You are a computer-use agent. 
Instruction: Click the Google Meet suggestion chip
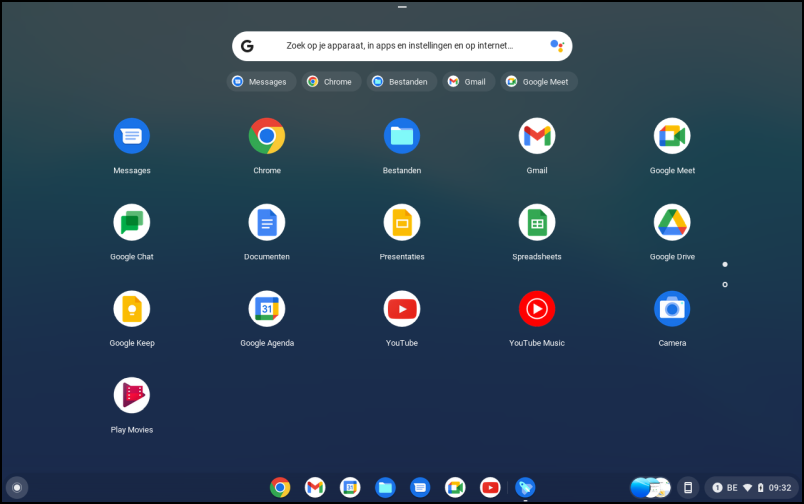[x=539, y=82]
